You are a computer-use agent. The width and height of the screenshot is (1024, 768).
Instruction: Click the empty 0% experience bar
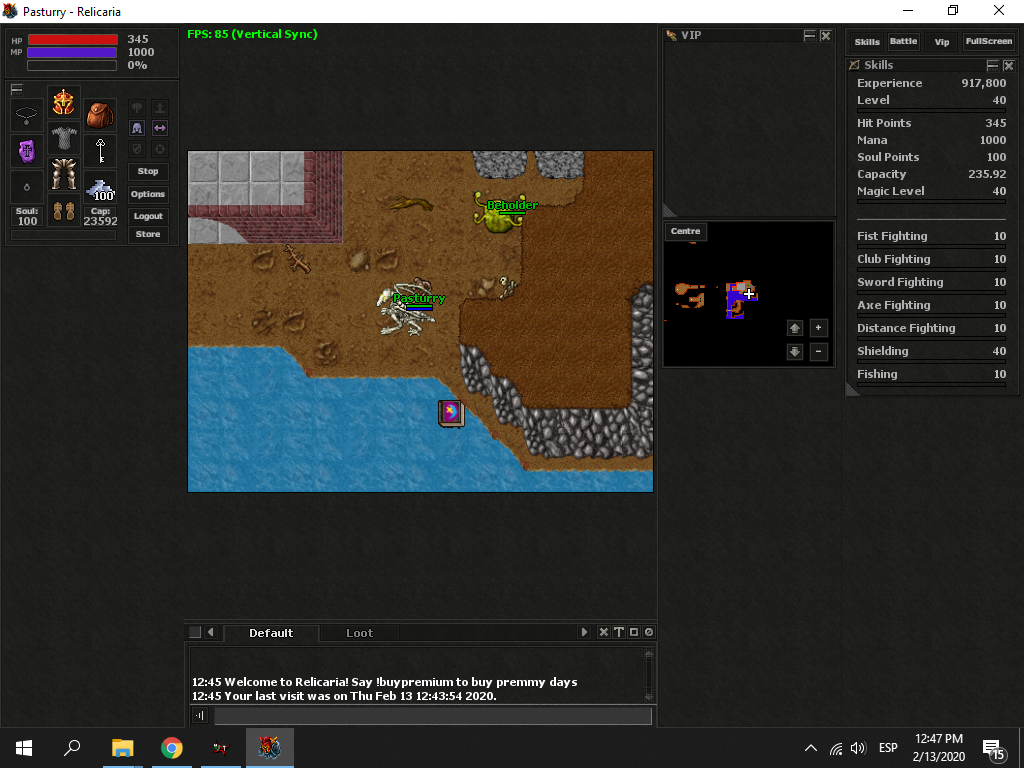[x=72, y=65]
